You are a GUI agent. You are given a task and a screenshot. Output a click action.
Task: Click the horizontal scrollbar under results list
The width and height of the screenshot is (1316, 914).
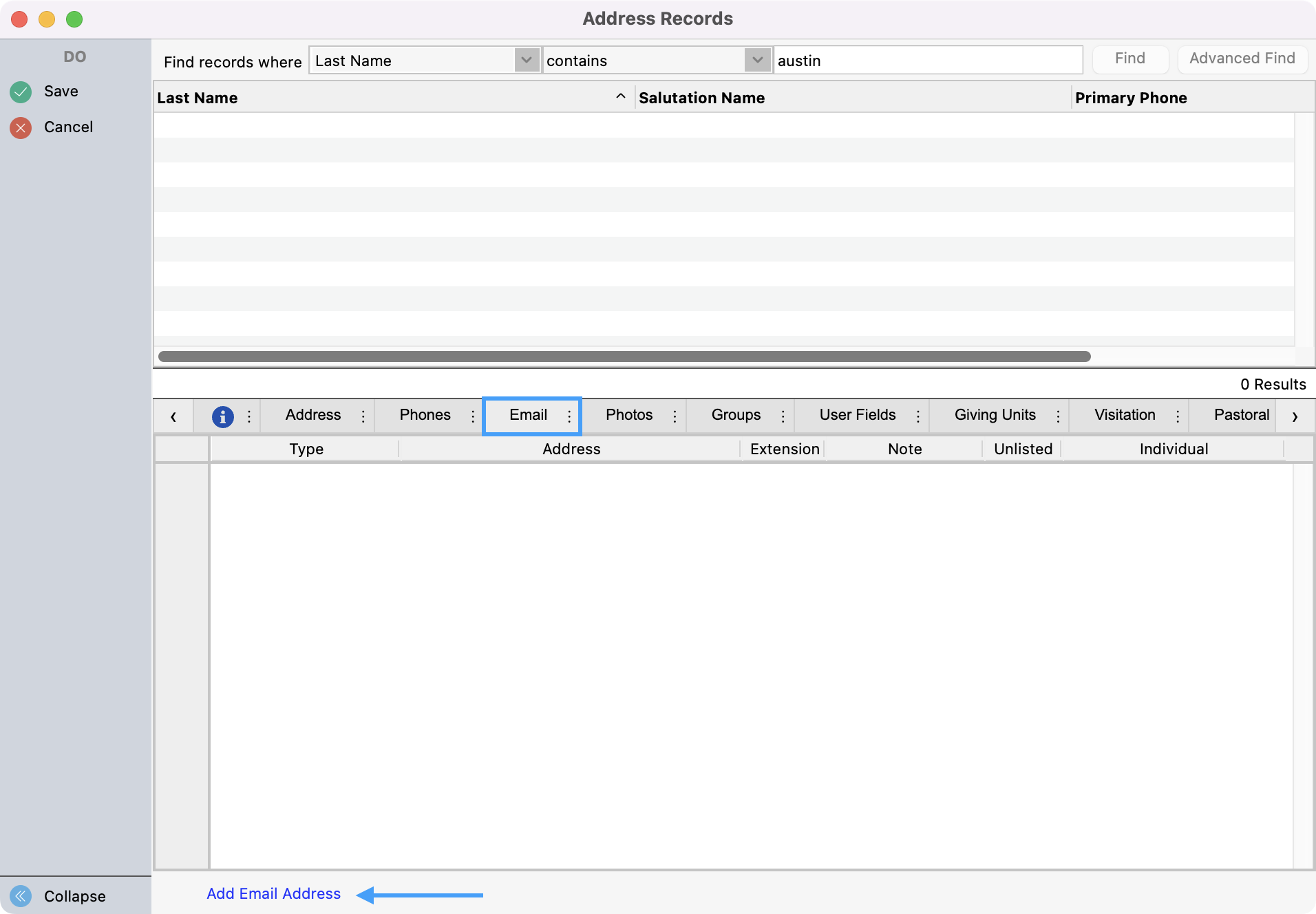coord(624,357)
